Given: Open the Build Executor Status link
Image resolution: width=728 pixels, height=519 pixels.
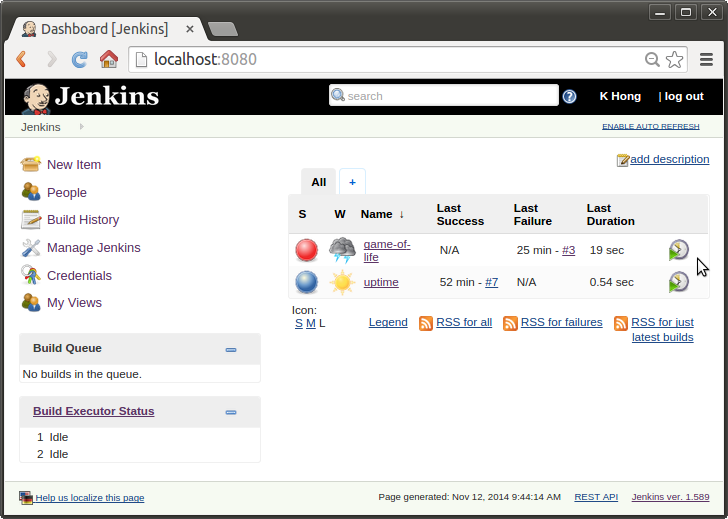Looking at the screenshot, I should point(94,411).
